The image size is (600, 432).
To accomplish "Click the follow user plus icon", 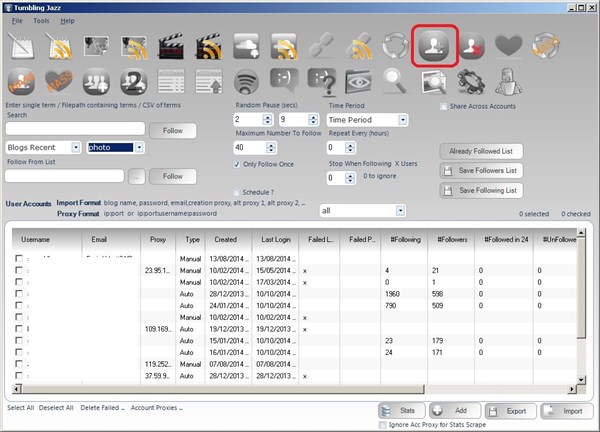I will 434,46.
